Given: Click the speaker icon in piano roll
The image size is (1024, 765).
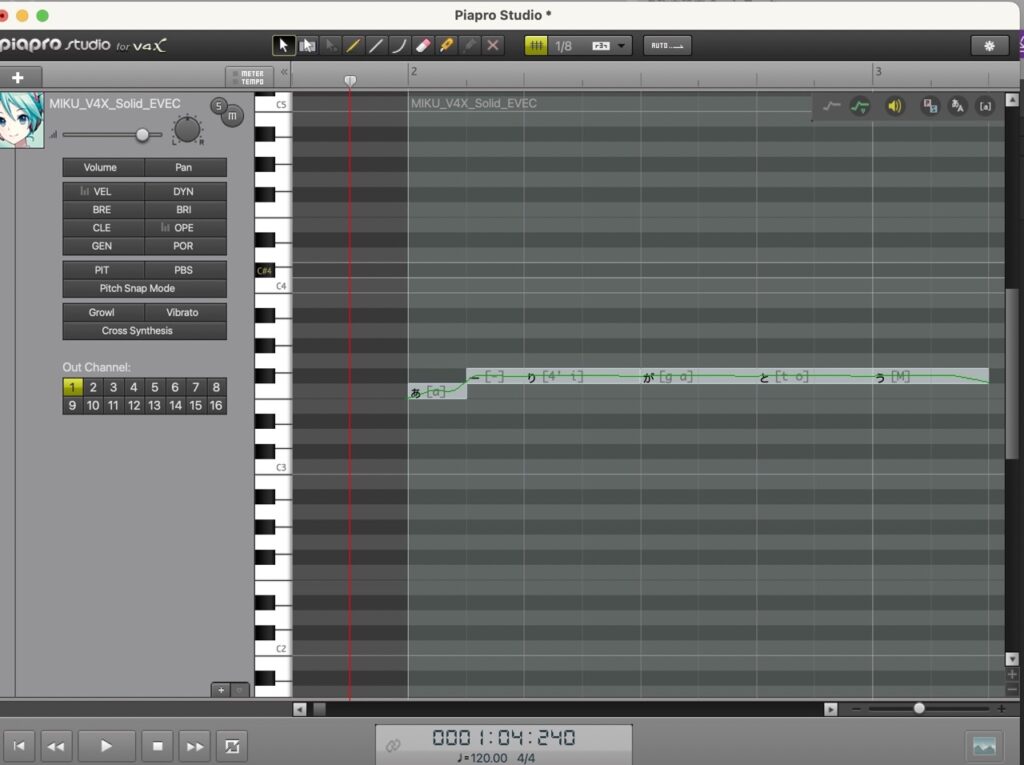Looking at the screenshot, I should click(894, 106).
